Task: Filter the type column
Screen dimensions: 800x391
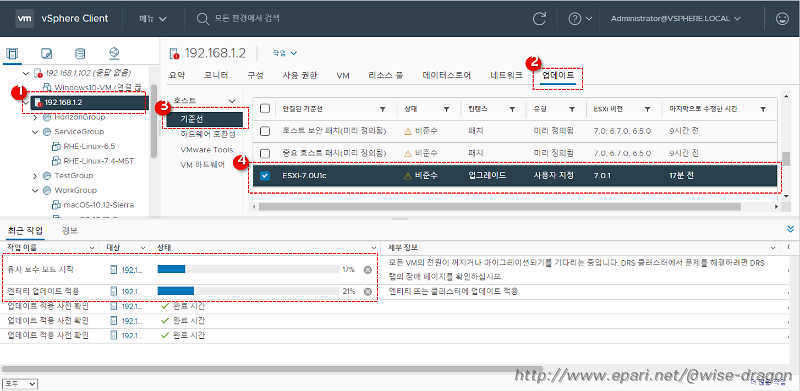Action: 572,109
